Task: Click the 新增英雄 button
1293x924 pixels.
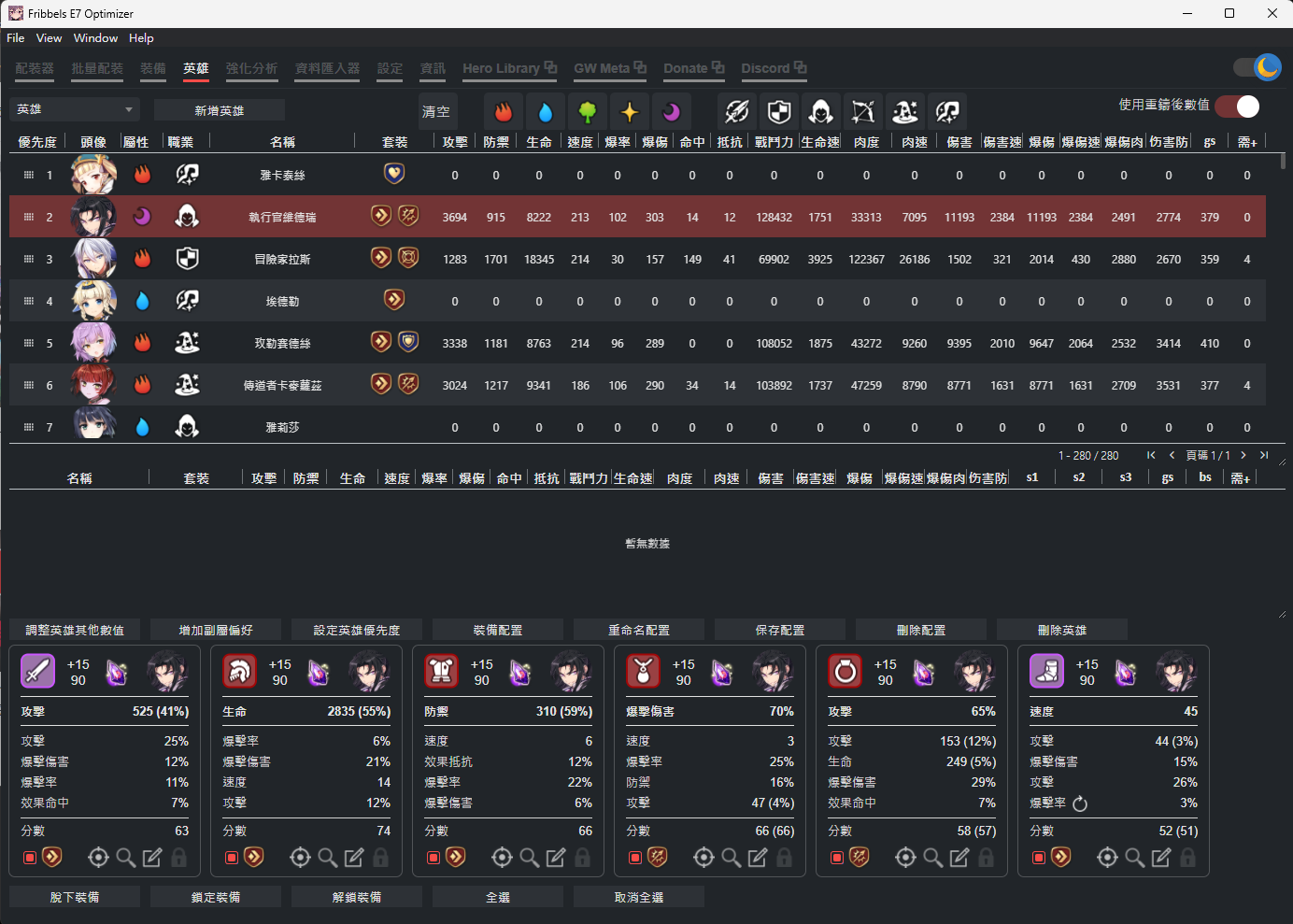Action: (x=220, y=110)
